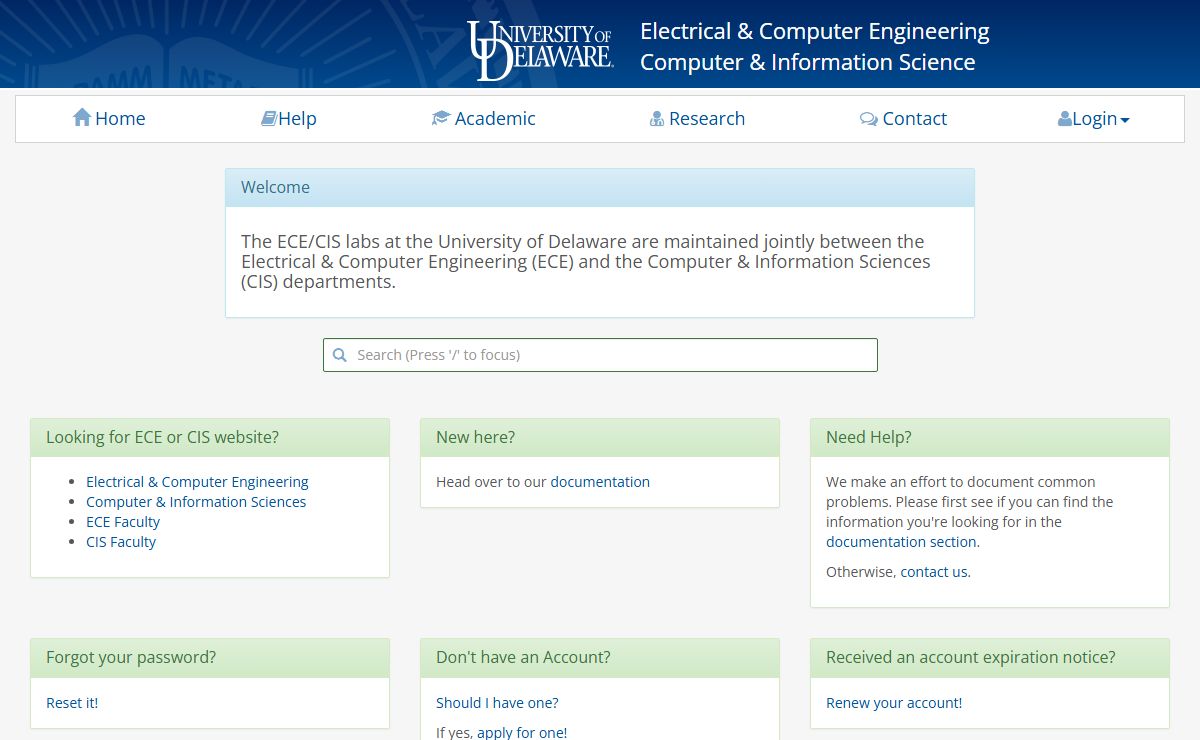Click apply for one! link
Image resolution: width=1200 pixels, height=740 pixels.
click(x=522, y=732)
